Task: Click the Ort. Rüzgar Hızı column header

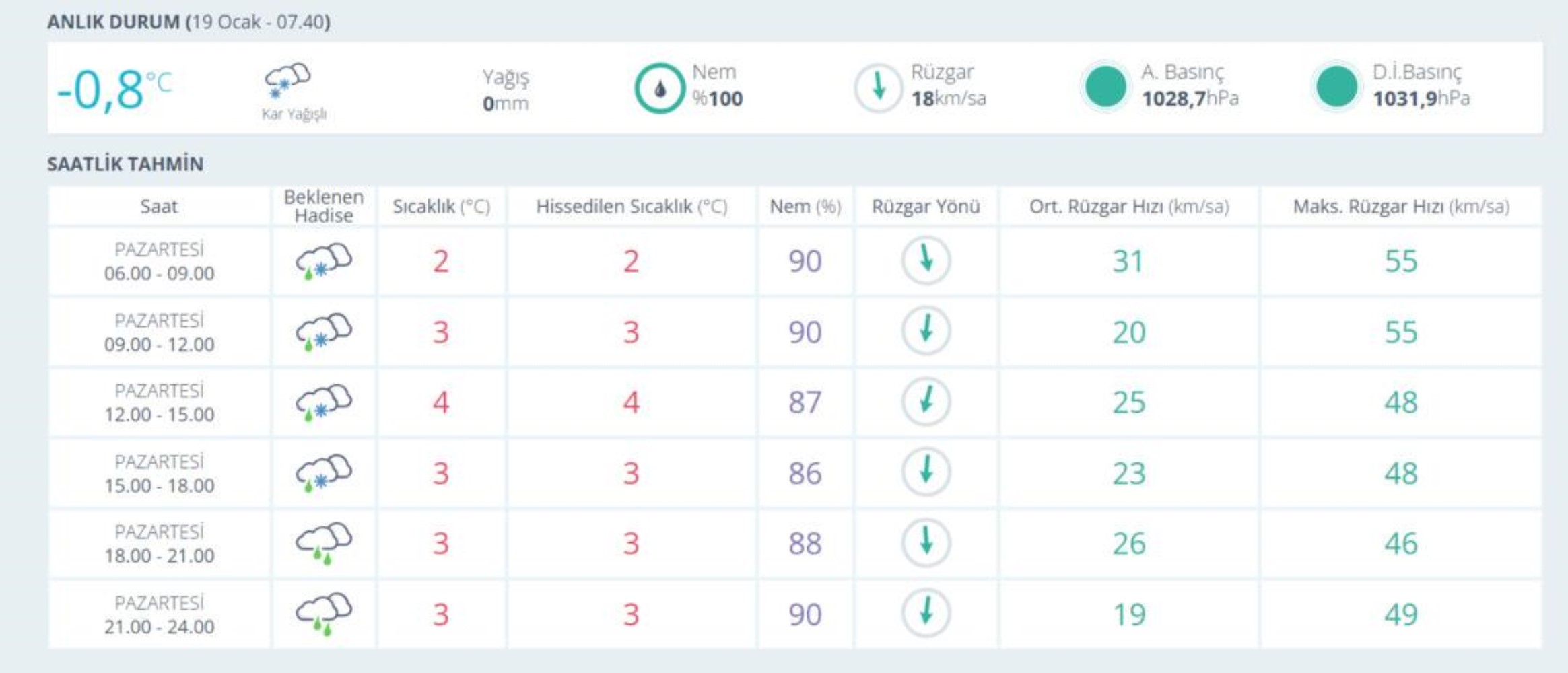Action: [x=1129, y=207]
